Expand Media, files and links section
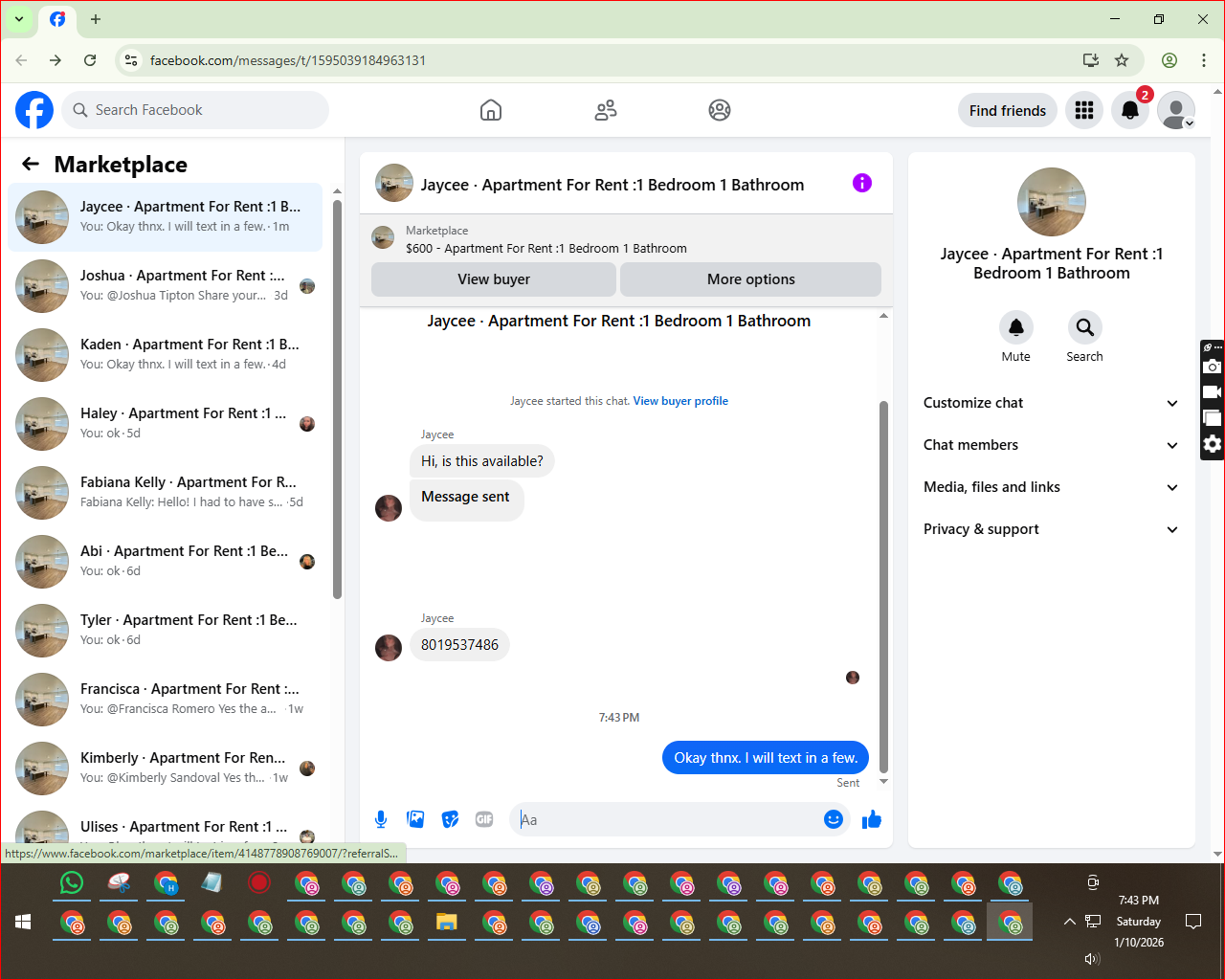Viewport: 1225px width, 980px height. click(1052, 487)
